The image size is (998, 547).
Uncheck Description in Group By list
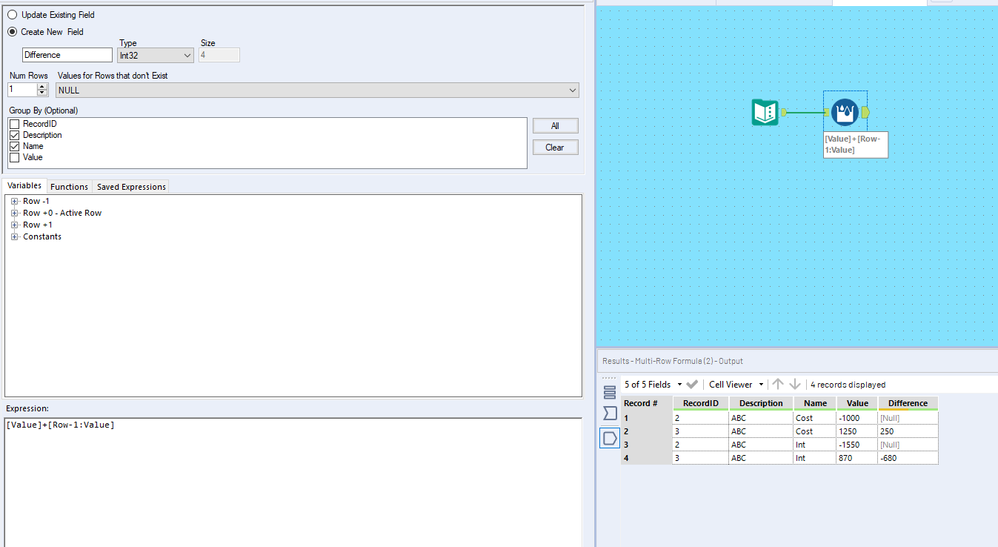point(15,135)
